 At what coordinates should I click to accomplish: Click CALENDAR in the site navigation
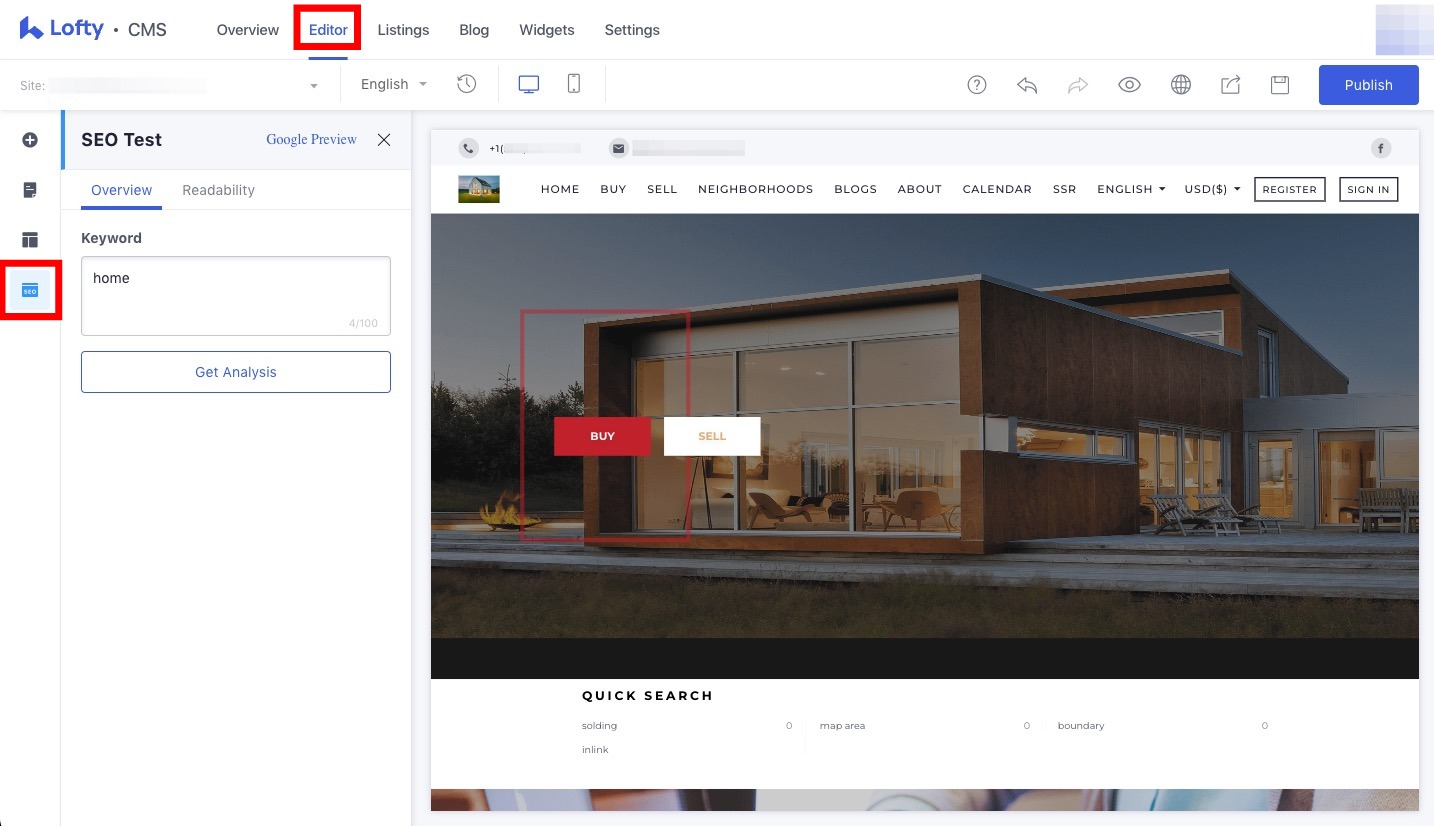(997, 189)
